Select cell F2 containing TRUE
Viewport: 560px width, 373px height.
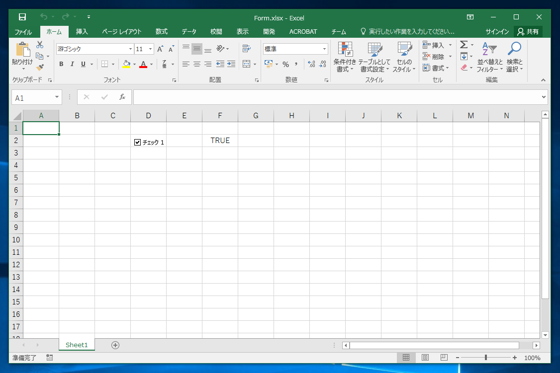click(220, 140)
